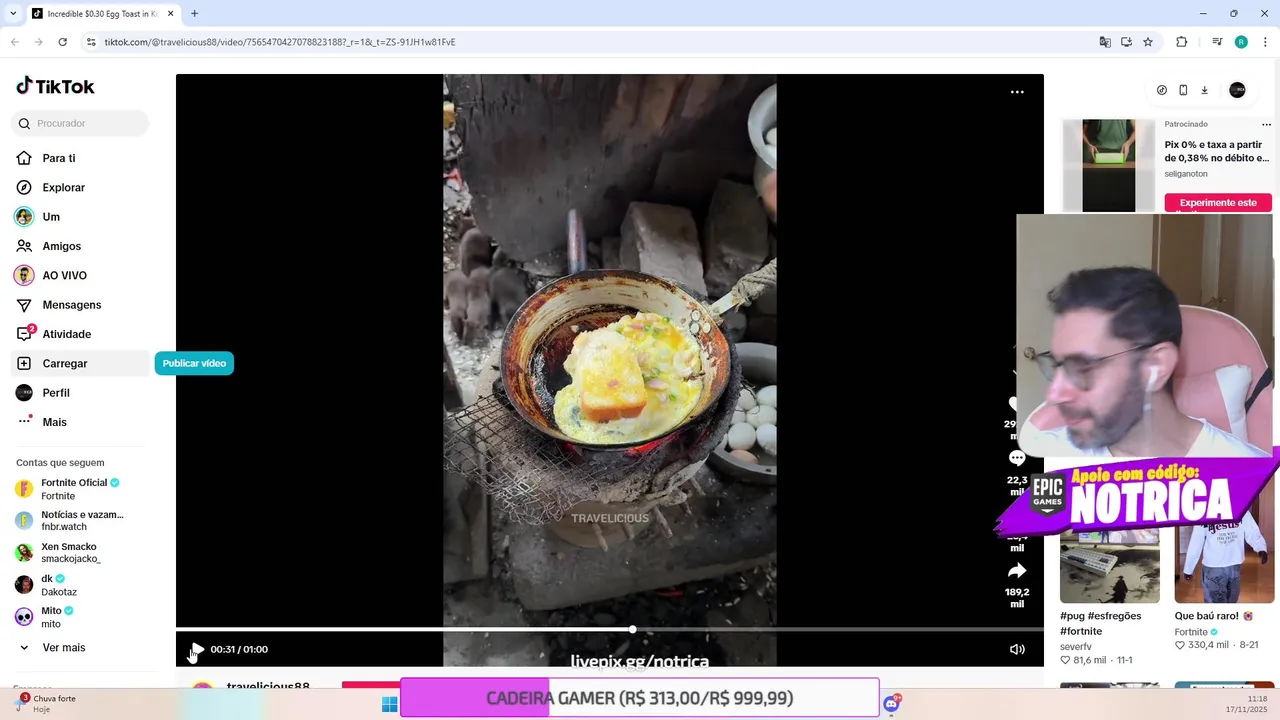
Task: View site information icon in address bar
Action: tap(91, 42)
